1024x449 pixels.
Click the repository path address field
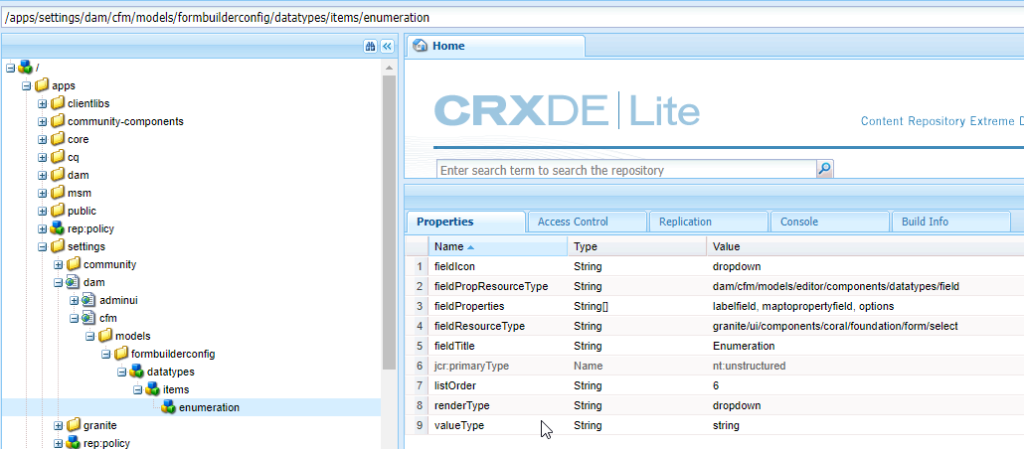coord(400,18)
